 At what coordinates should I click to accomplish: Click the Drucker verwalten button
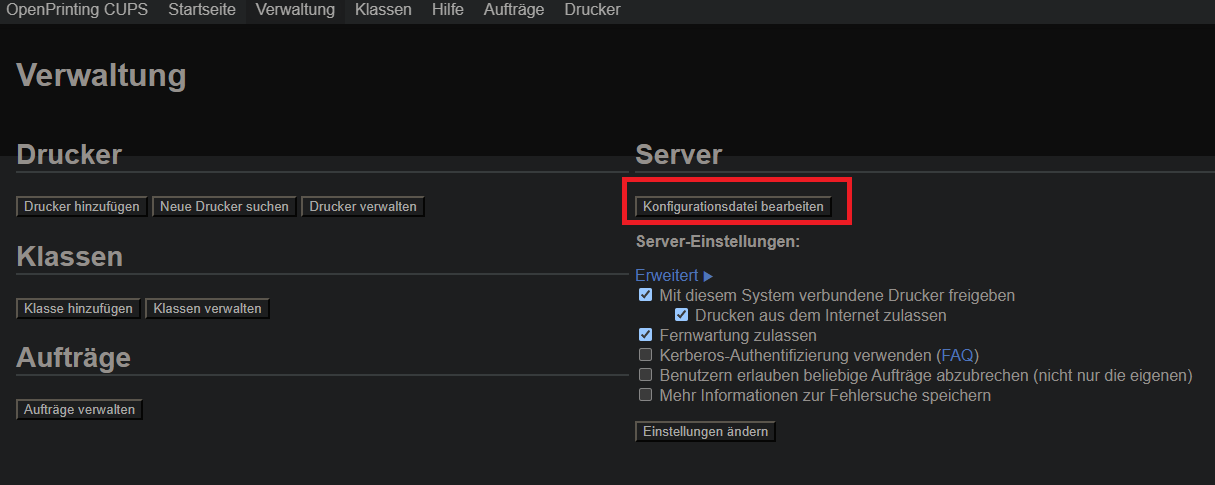click(363, 207)
